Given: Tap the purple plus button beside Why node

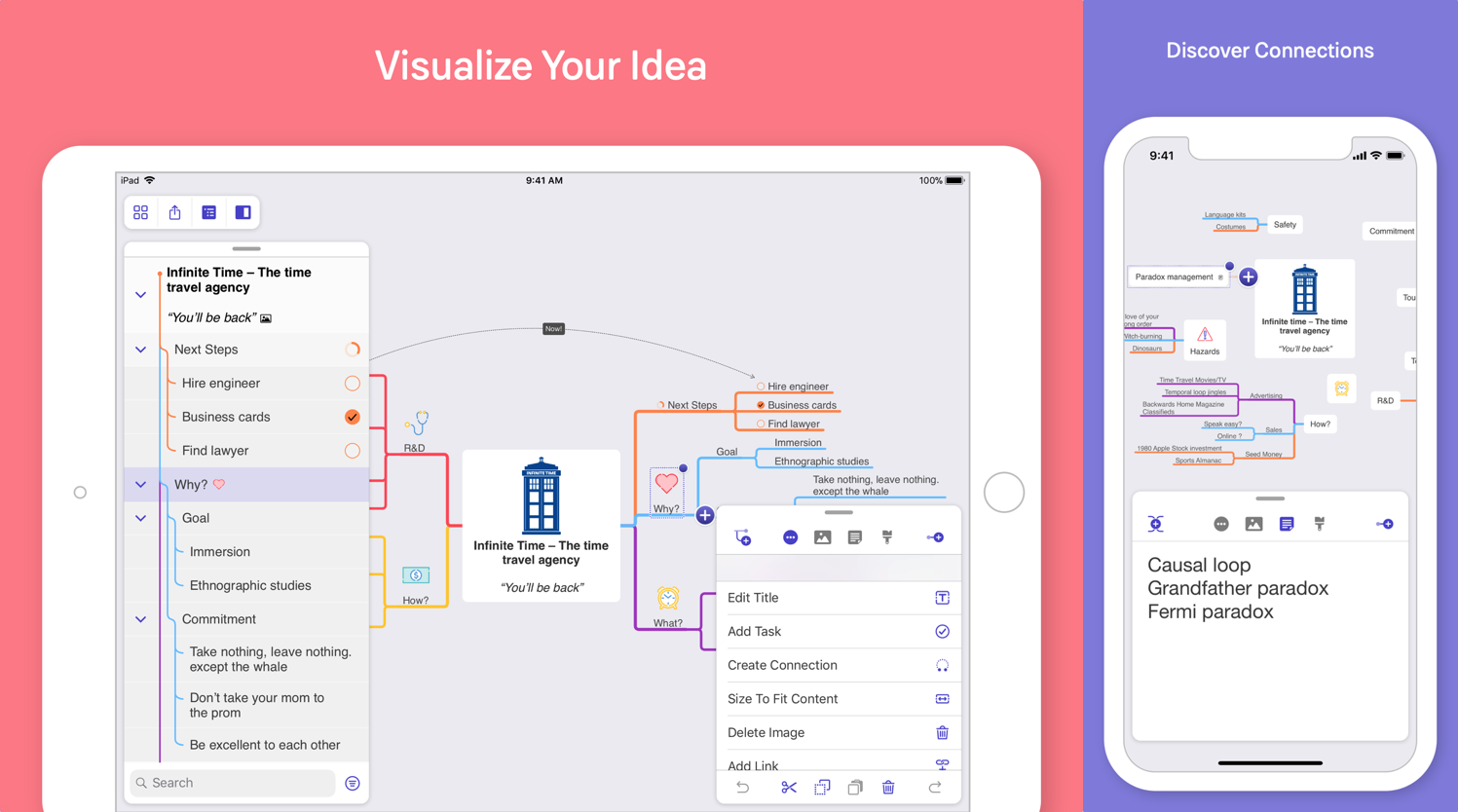Looking at the screenshot, I should click(x=704, y=515).
